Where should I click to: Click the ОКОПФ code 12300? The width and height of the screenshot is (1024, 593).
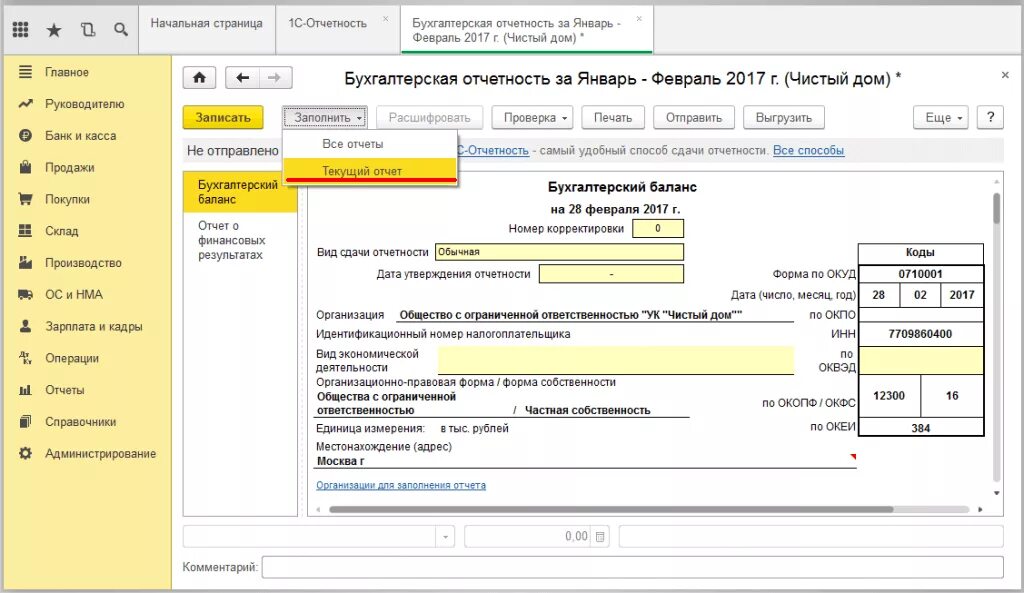(889, 396)
